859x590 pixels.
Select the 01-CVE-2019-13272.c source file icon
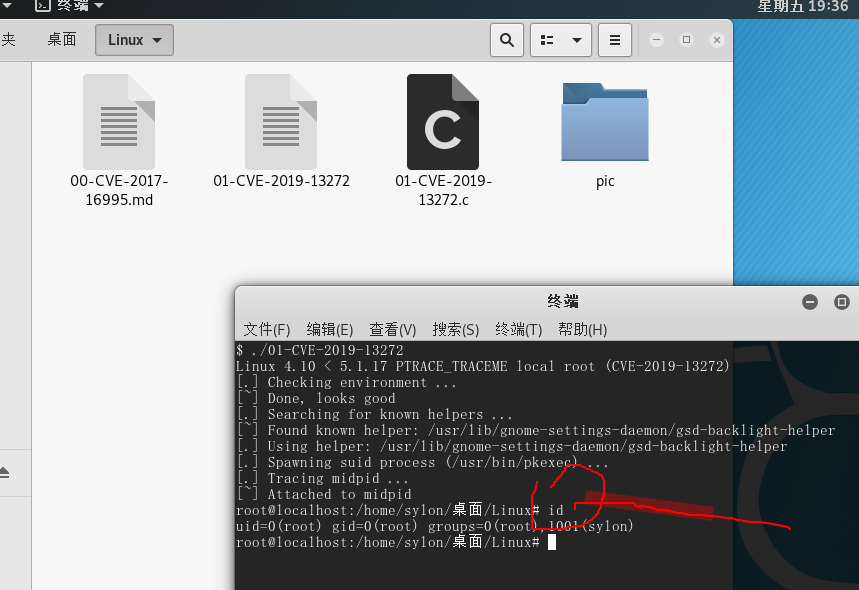click(443, 122)
